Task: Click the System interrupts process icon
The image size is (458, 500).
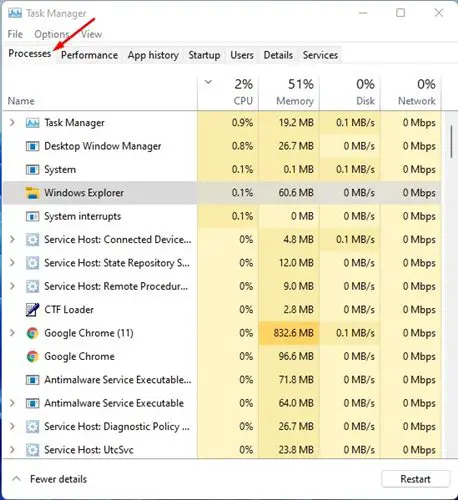Action: 32,216
